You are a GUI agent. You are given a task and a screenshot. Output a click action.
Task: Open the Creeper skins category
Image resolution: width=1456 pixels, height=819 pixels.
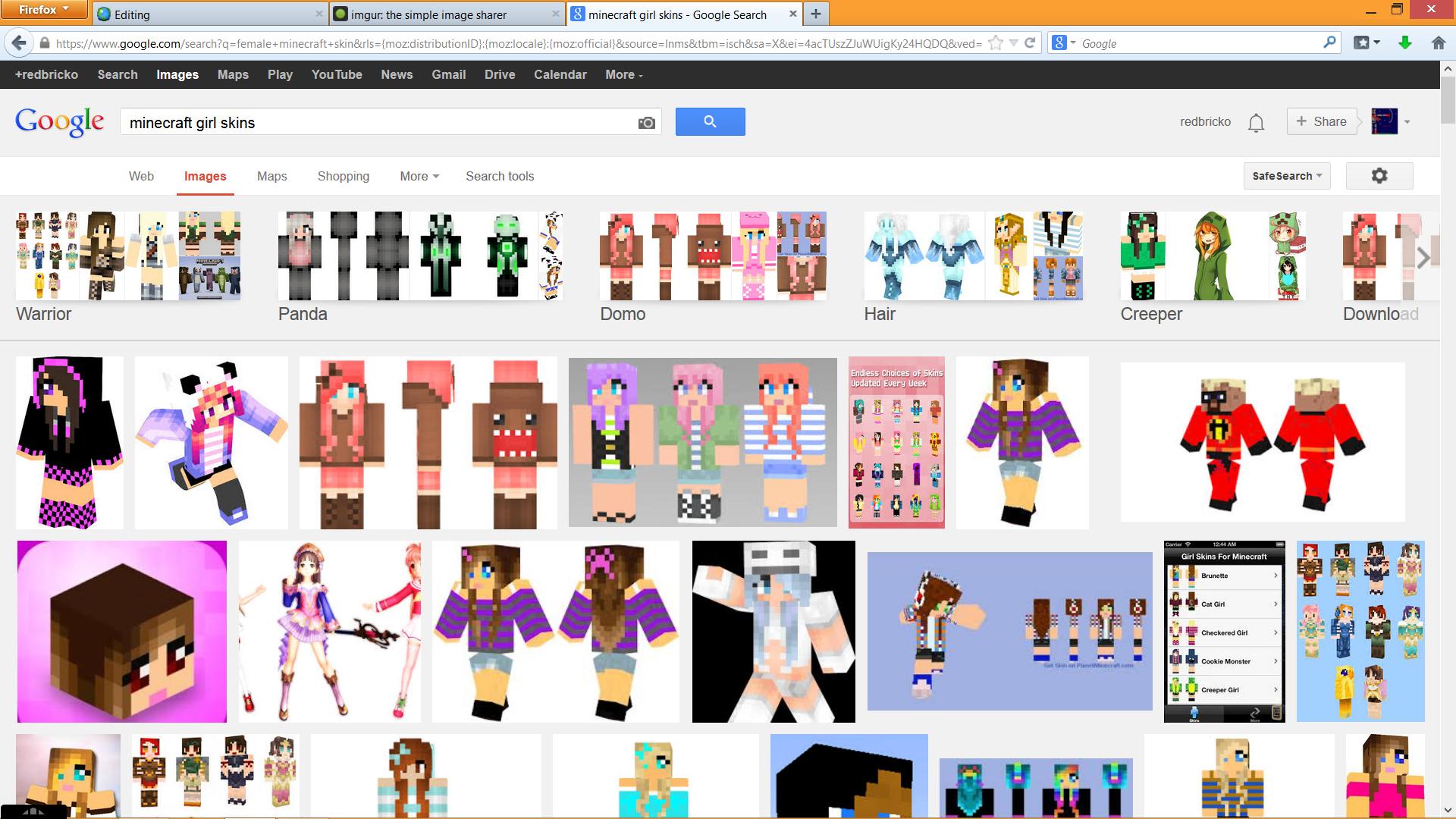click(x=1213, y=267)
